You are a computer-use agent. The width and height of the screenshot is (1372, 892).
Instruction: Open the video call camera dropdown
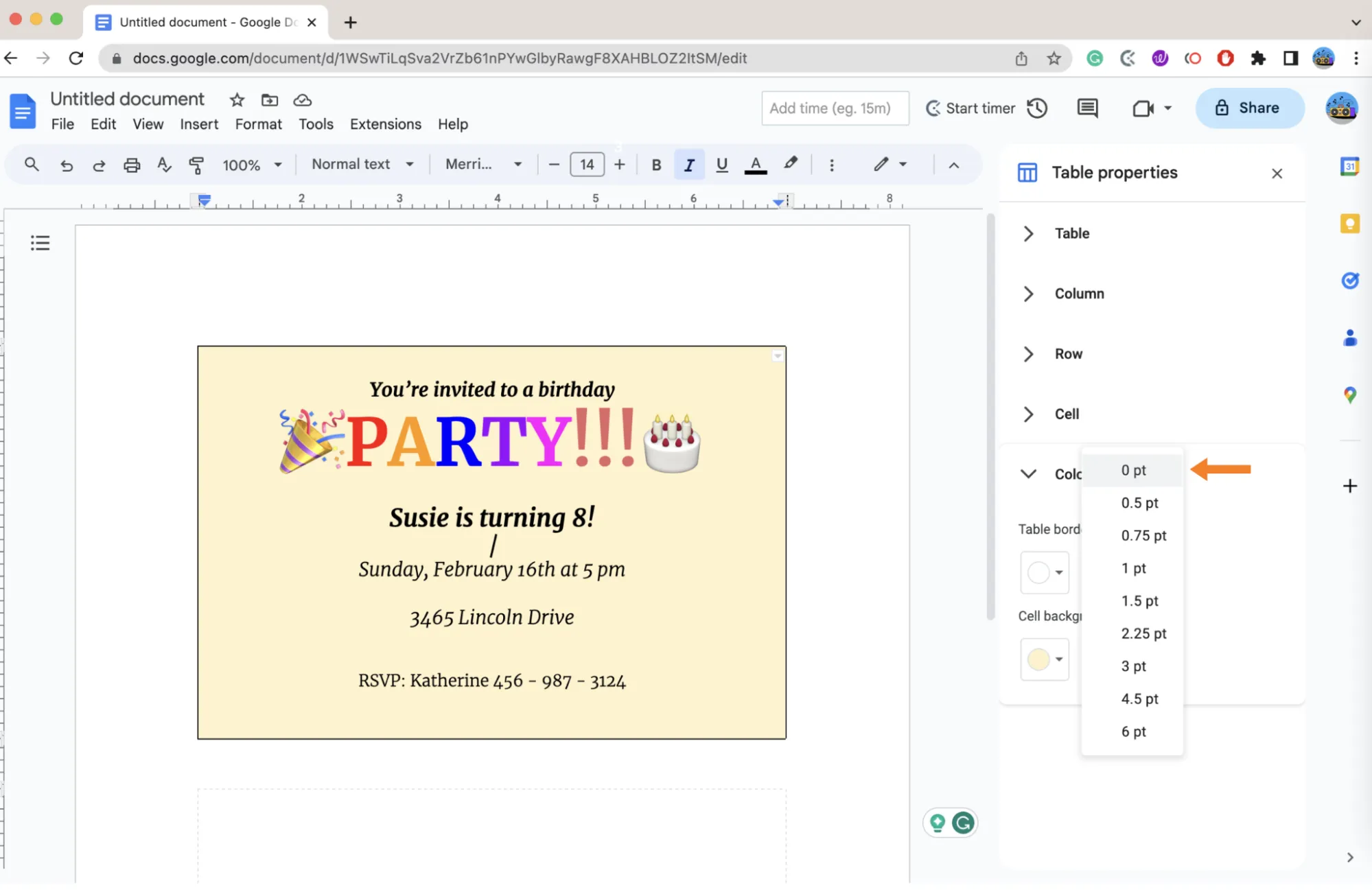[1152, 108]
